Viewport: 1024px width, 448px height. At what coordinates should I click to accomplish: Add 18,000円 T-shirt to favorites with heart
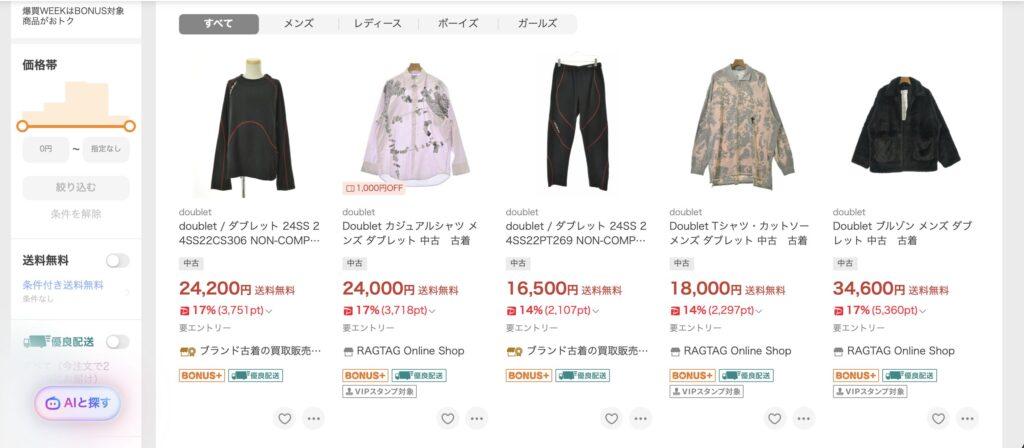coord(775,419)
